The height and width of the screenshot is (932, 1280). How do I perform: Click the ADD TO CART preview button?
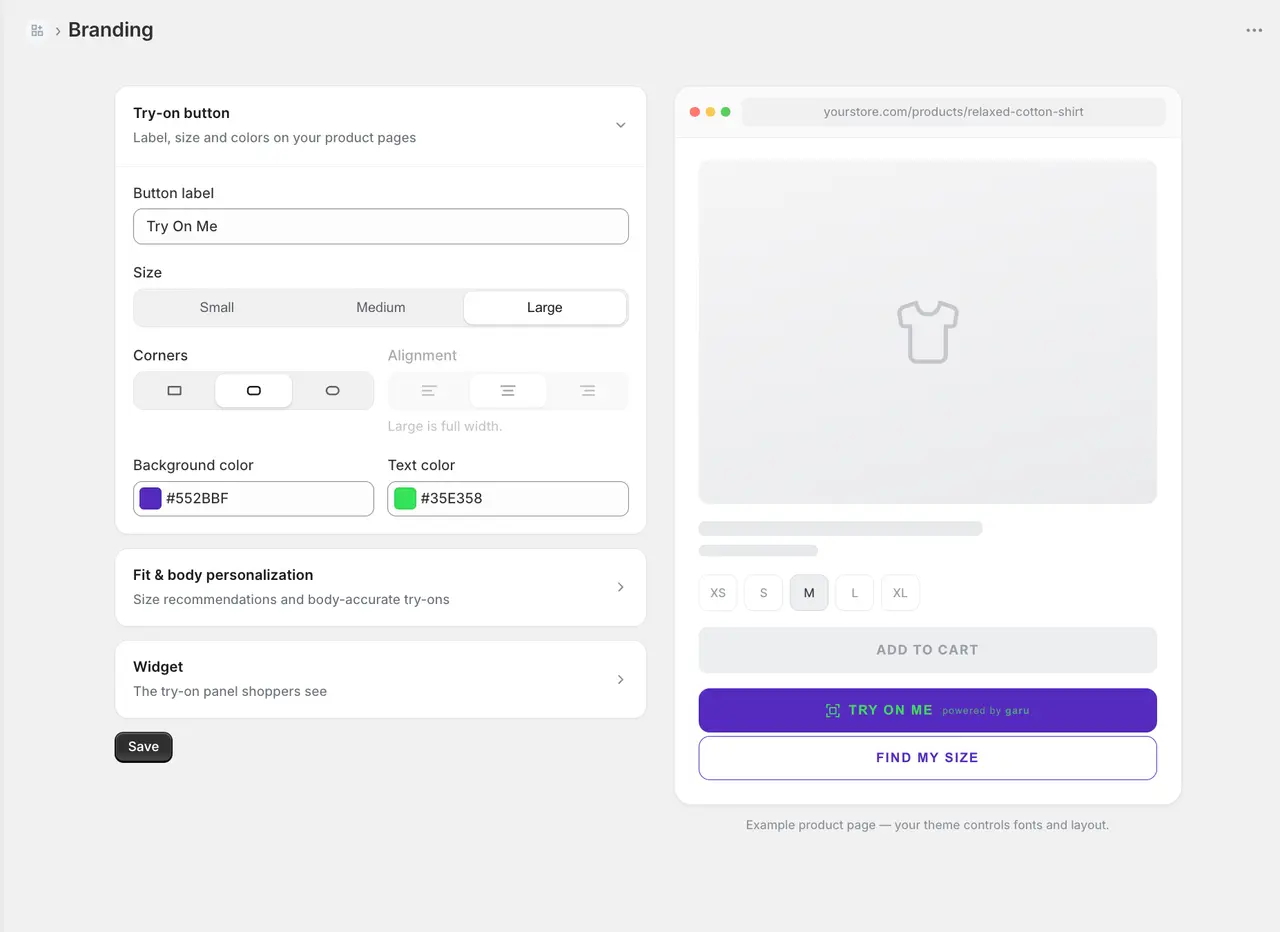point(928,650)
